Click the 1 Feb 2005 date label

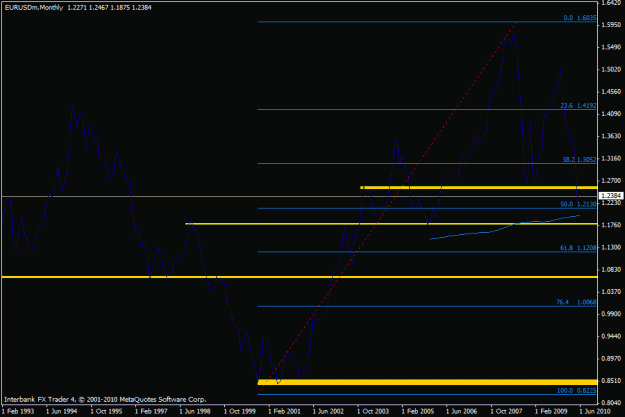(x=418, y=411)
